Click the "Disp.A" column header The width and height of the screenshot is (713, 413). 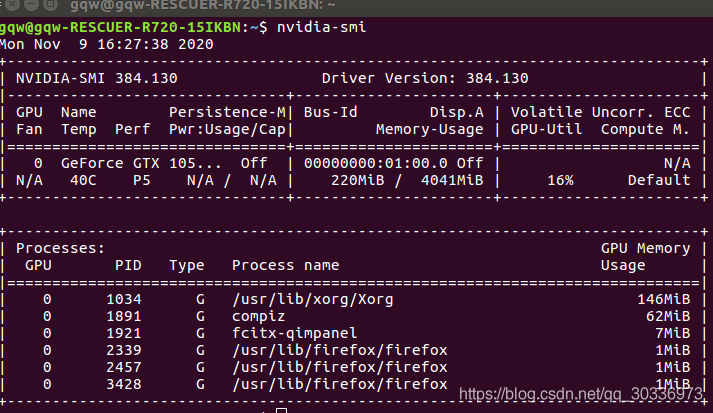pyautogui.click(x=457, y=112)
